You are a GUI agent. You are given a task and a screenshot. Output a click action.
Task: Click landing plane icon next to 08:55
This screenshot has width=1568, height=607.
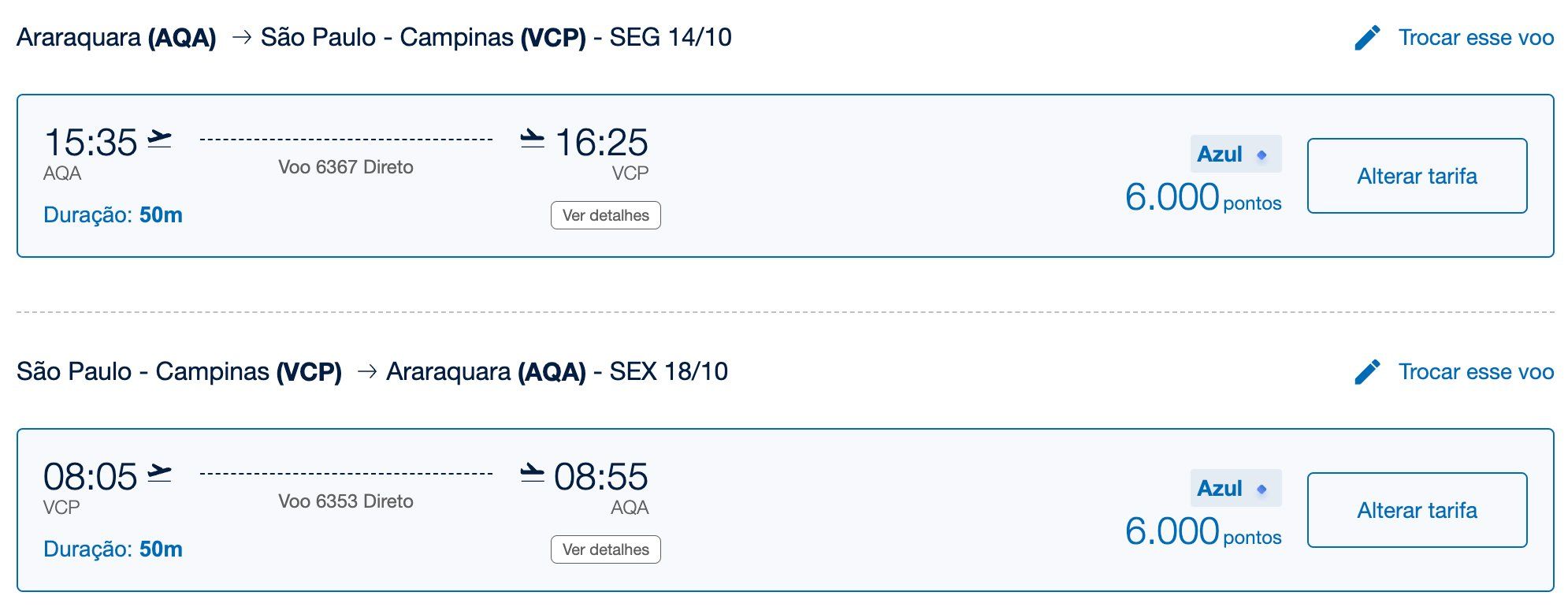533,473
